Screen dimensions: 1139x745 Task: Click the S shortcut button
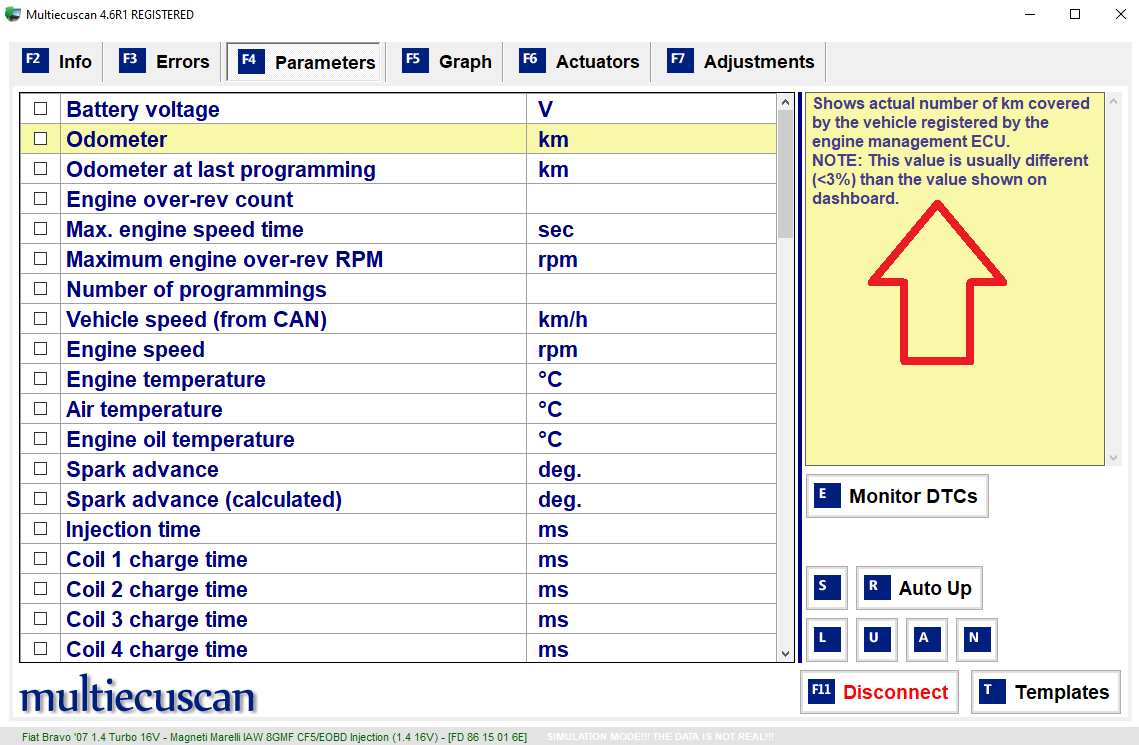click(x=826, y=588)
